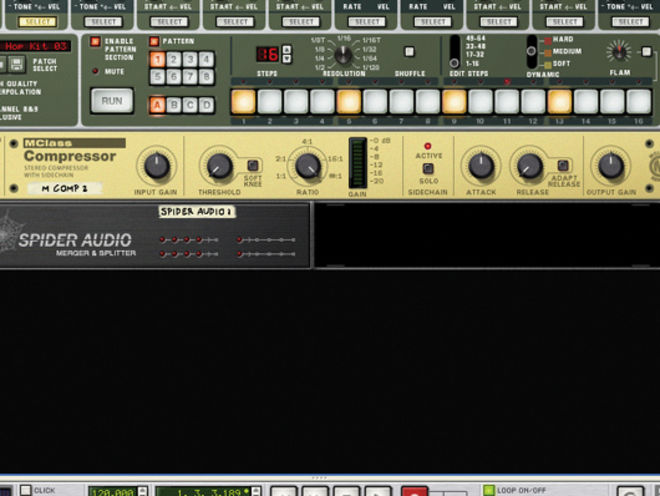Toggle step 6 button
The height and width of the screenshot is (496, 660).
375,101
